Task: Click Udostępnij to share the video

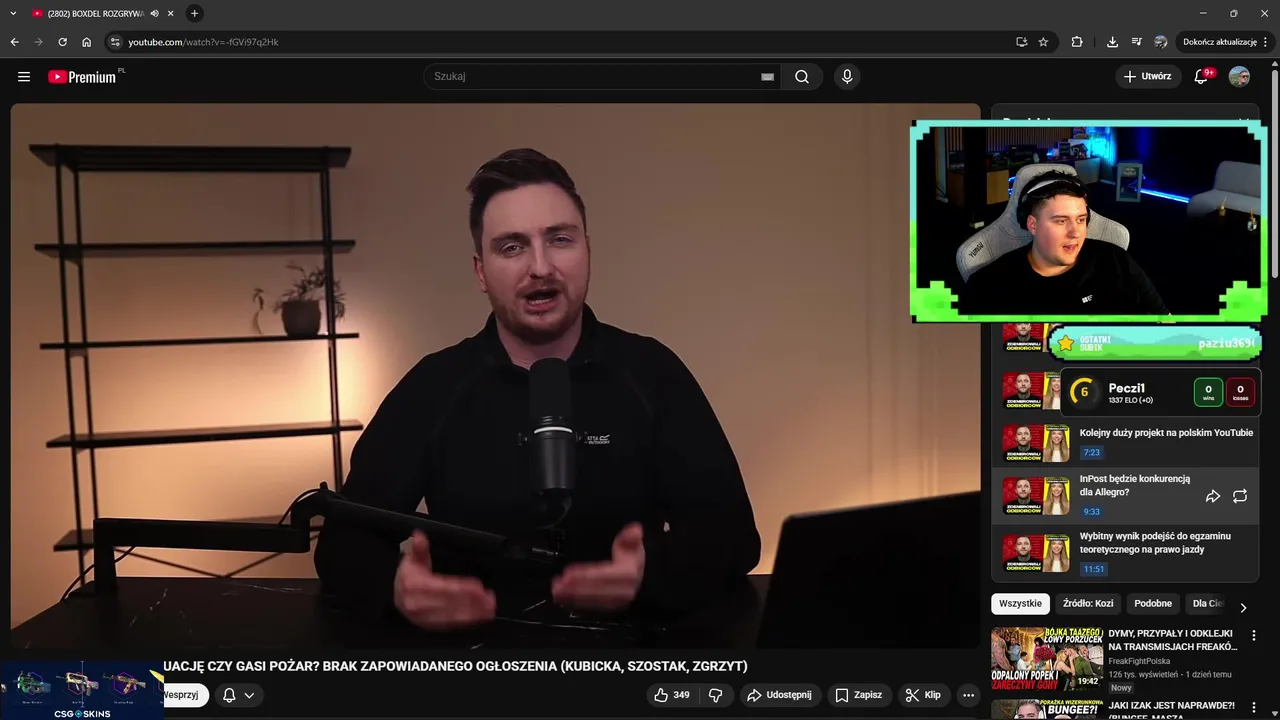Action: pyautogui.click(x=780, y=695)
